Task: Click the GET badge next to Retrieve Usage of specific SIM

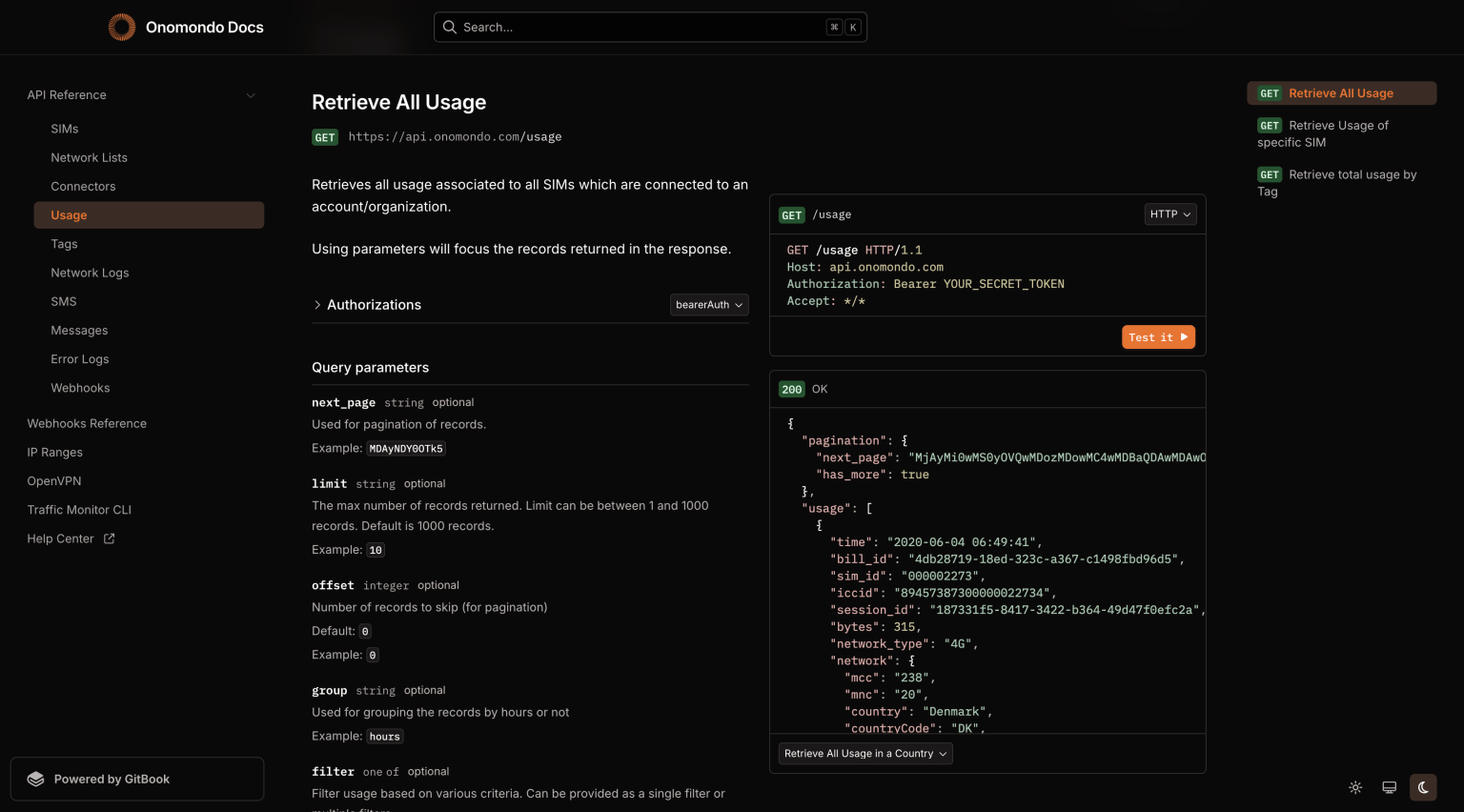Action: coord(1270,125)
